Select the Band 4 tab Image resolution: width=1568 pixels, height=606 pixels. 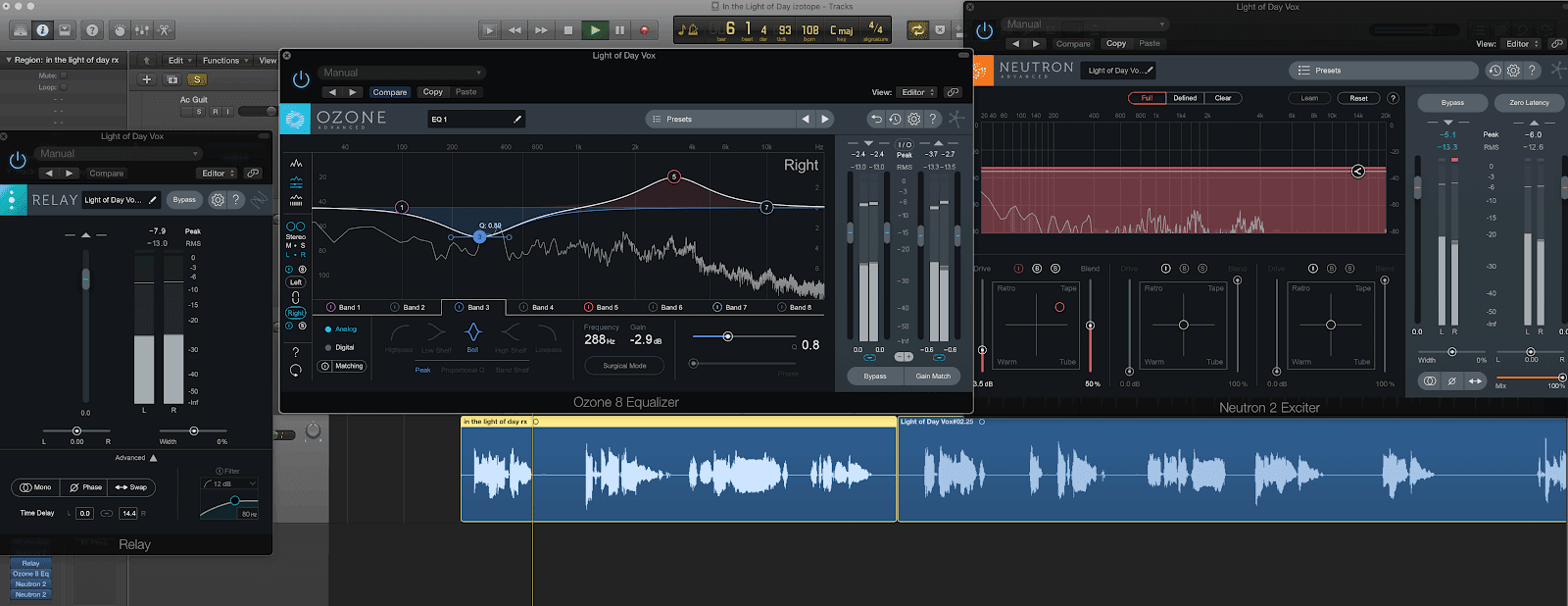click(537, 307)
